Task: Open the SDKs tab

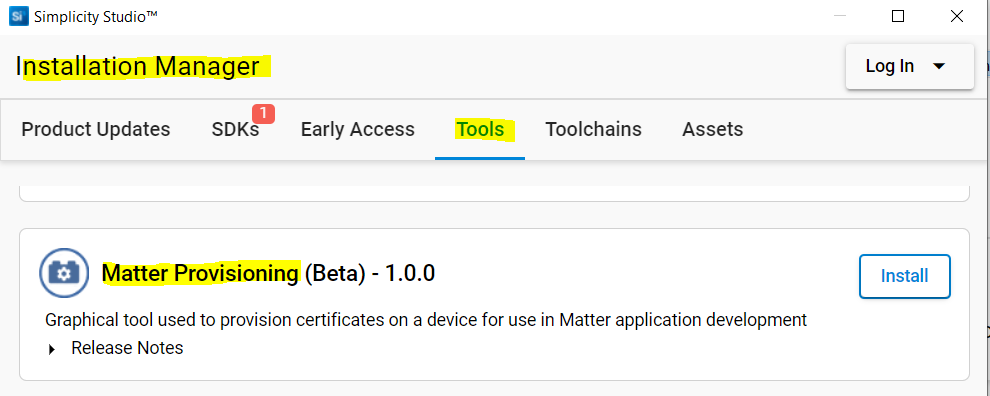Action: point(236,129)
